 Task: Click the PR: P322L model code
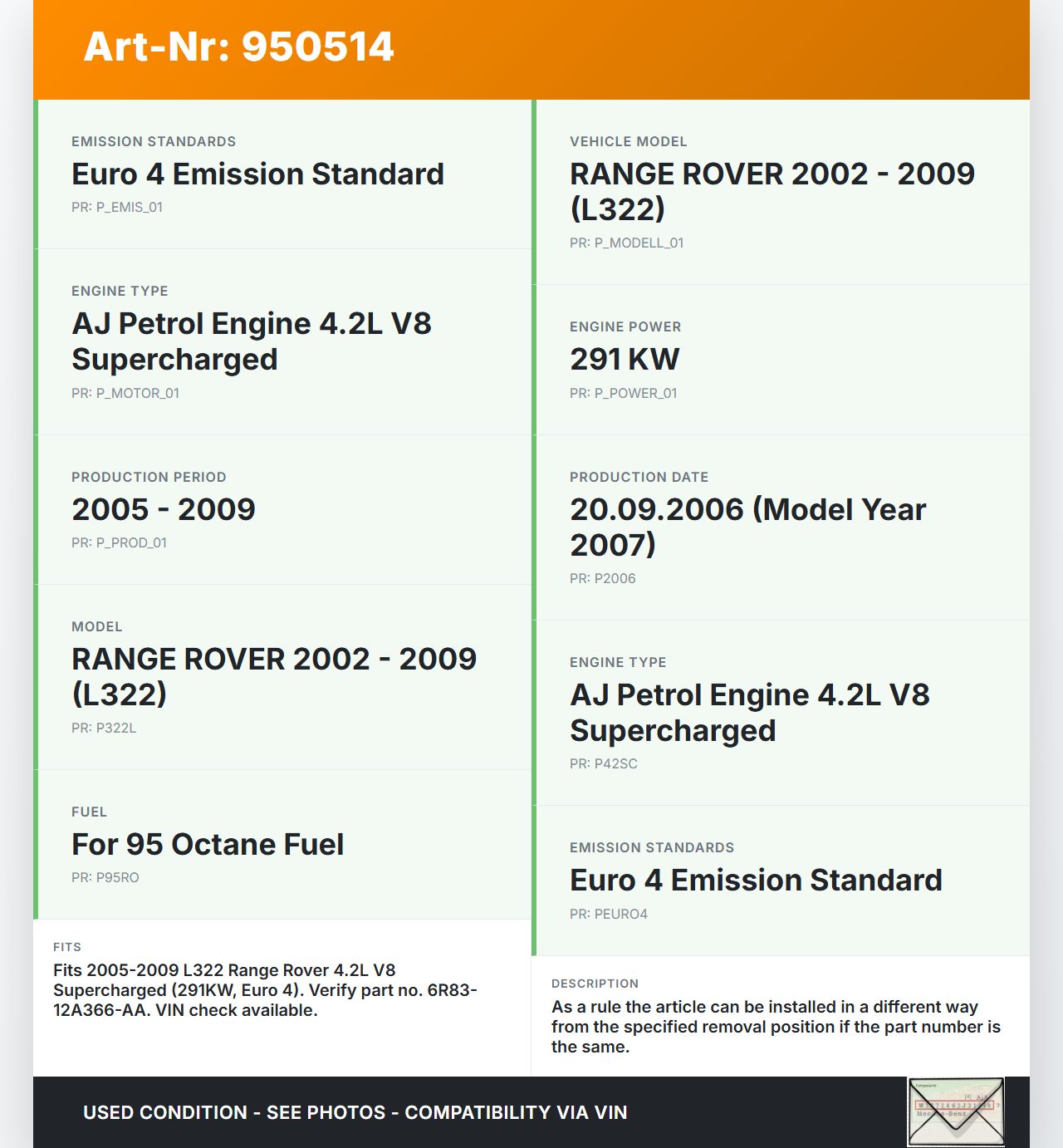tap(104, 728)
